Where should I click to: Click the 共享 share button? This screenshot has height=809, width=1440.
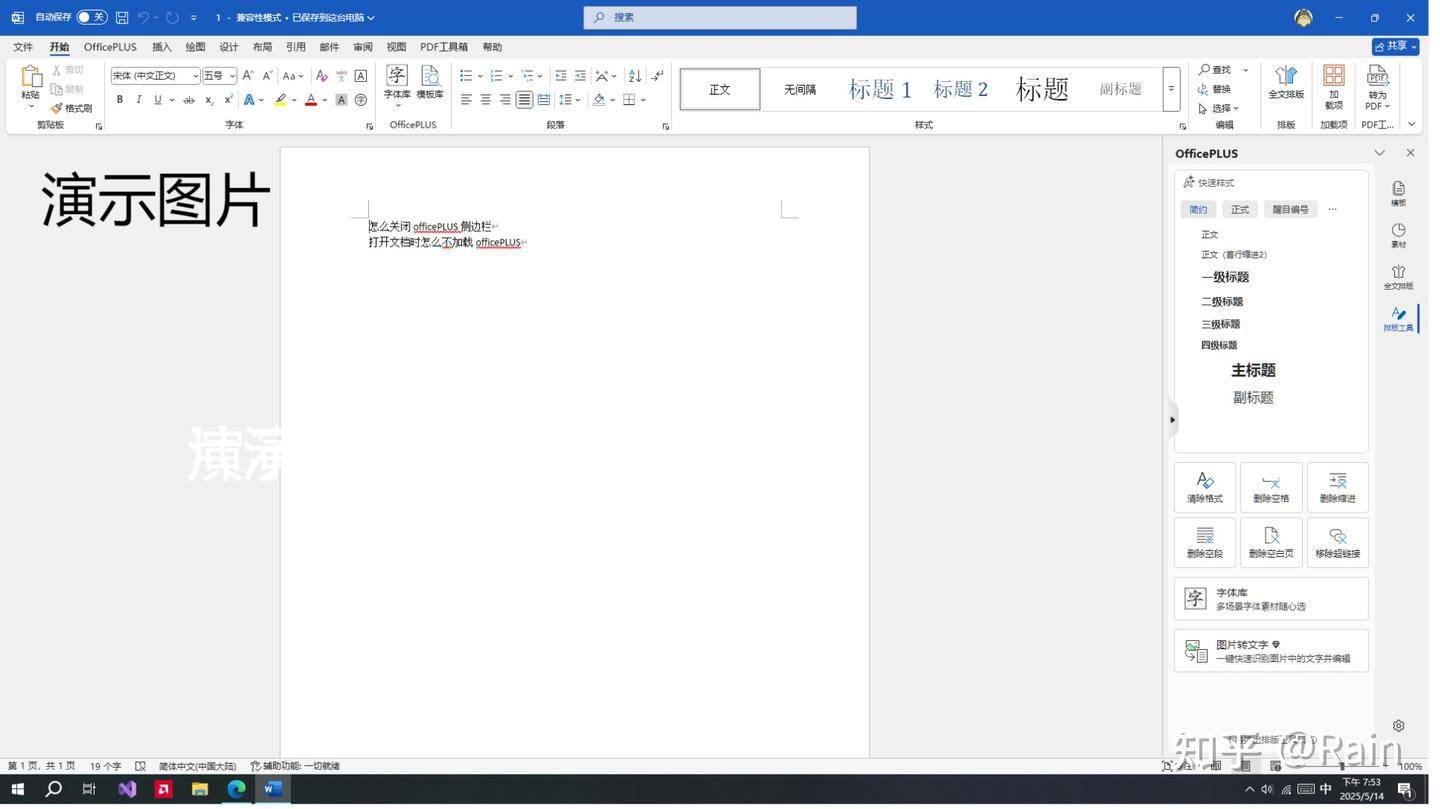[x=1396, y=47]
